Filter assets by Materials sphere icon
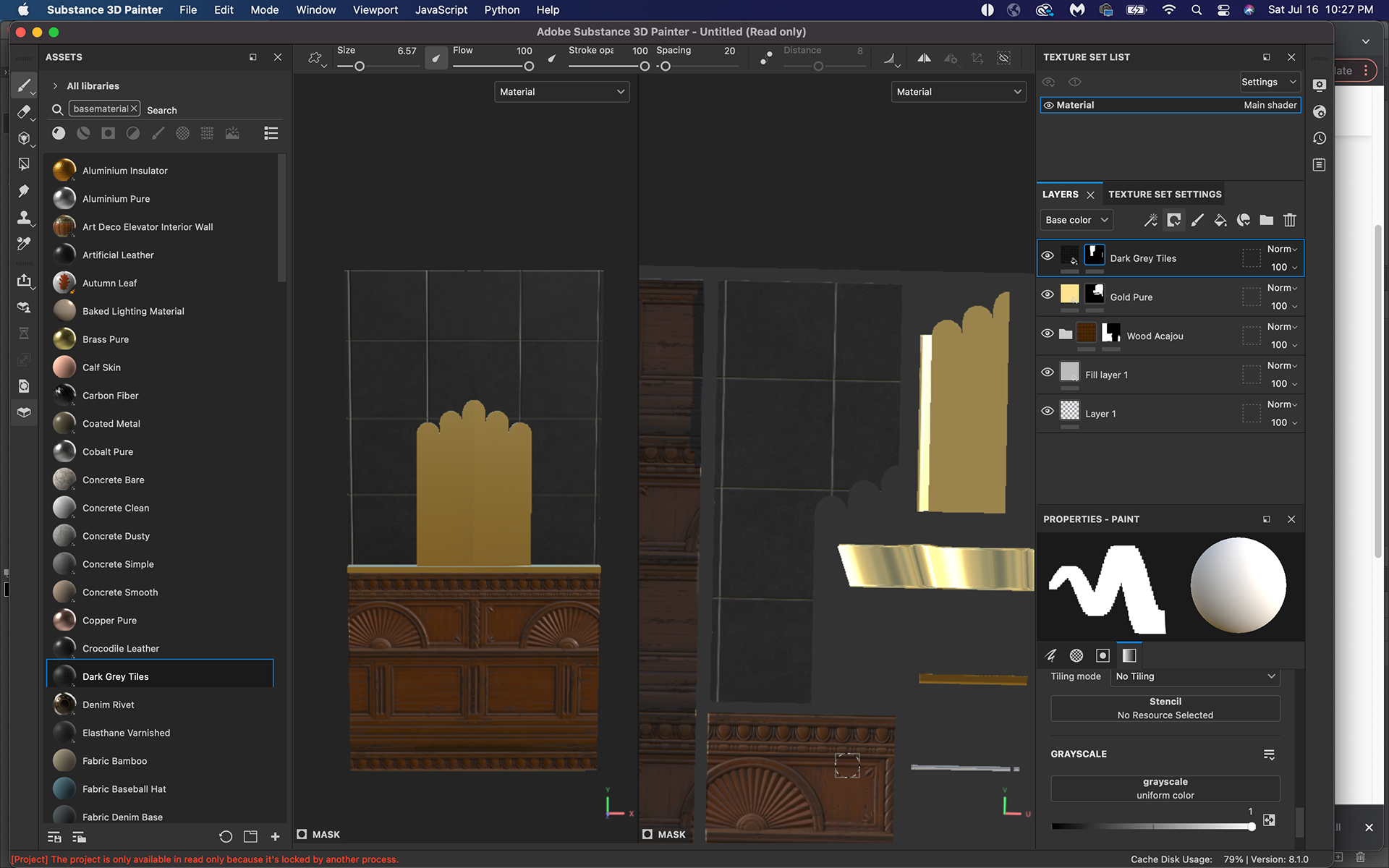The image size is (1389, 868). (59, 133)
